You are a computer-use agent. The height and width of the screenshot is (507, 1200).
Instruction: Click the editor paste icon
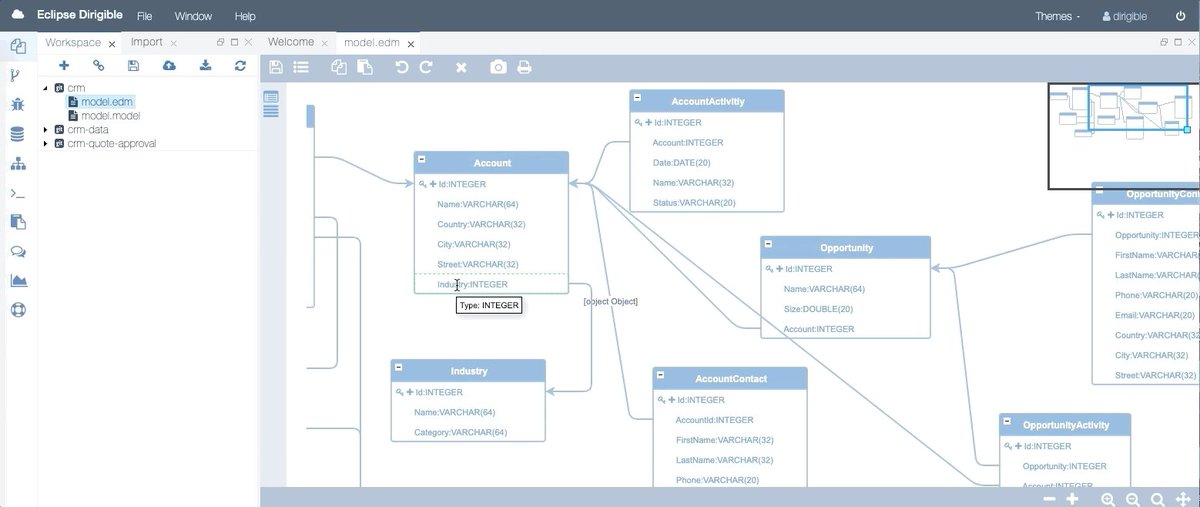tap(365, 67)
